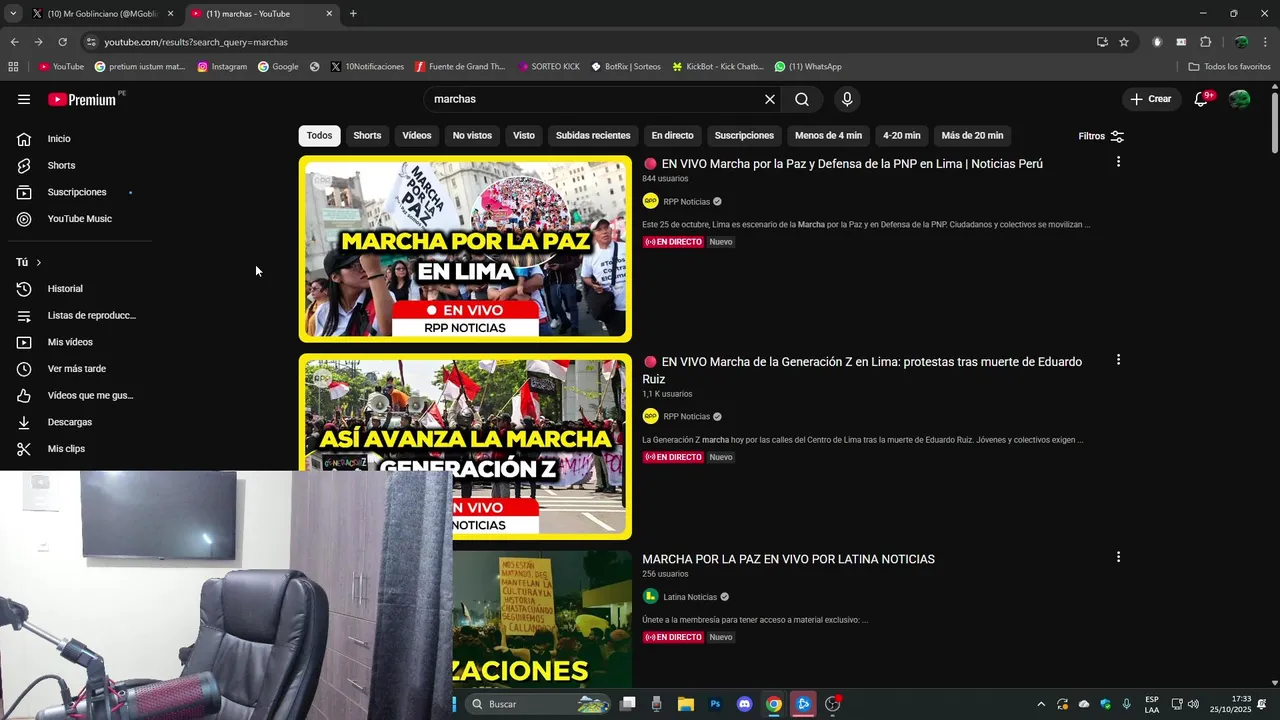Start voice search with the microphone

847,99
